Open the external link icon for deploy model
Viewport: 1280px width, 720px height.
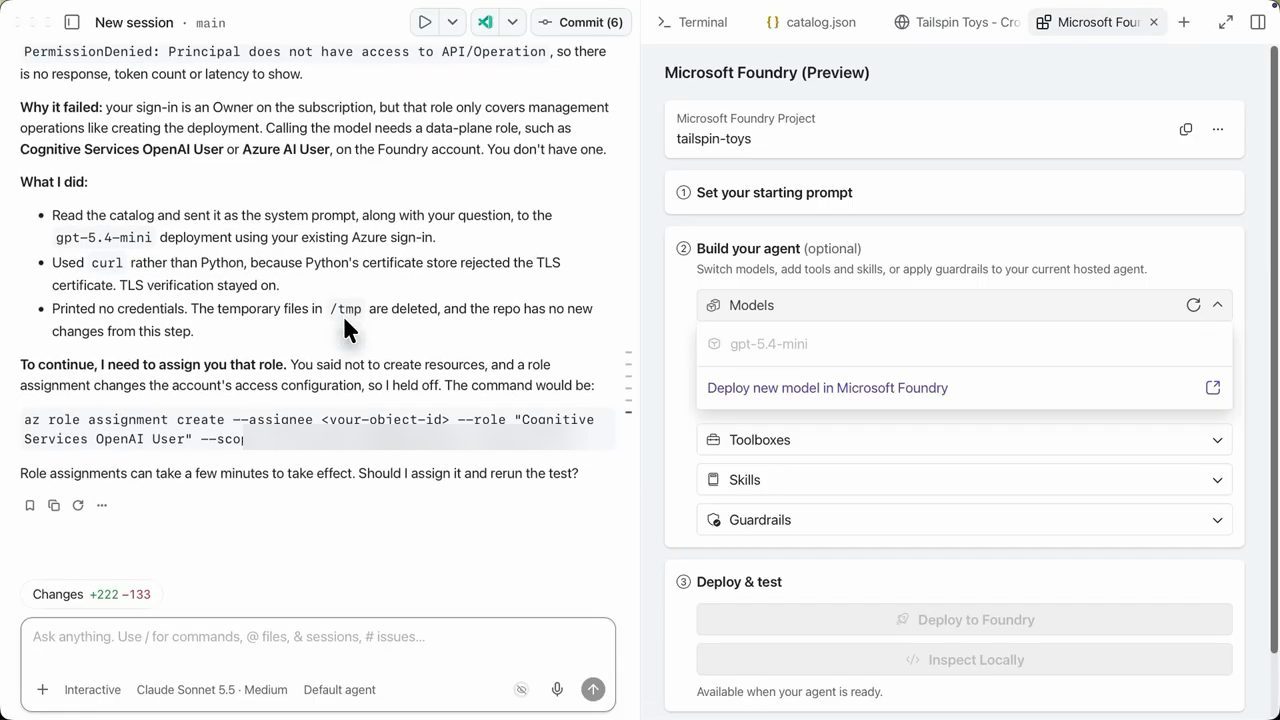(x=1213, y=388)
